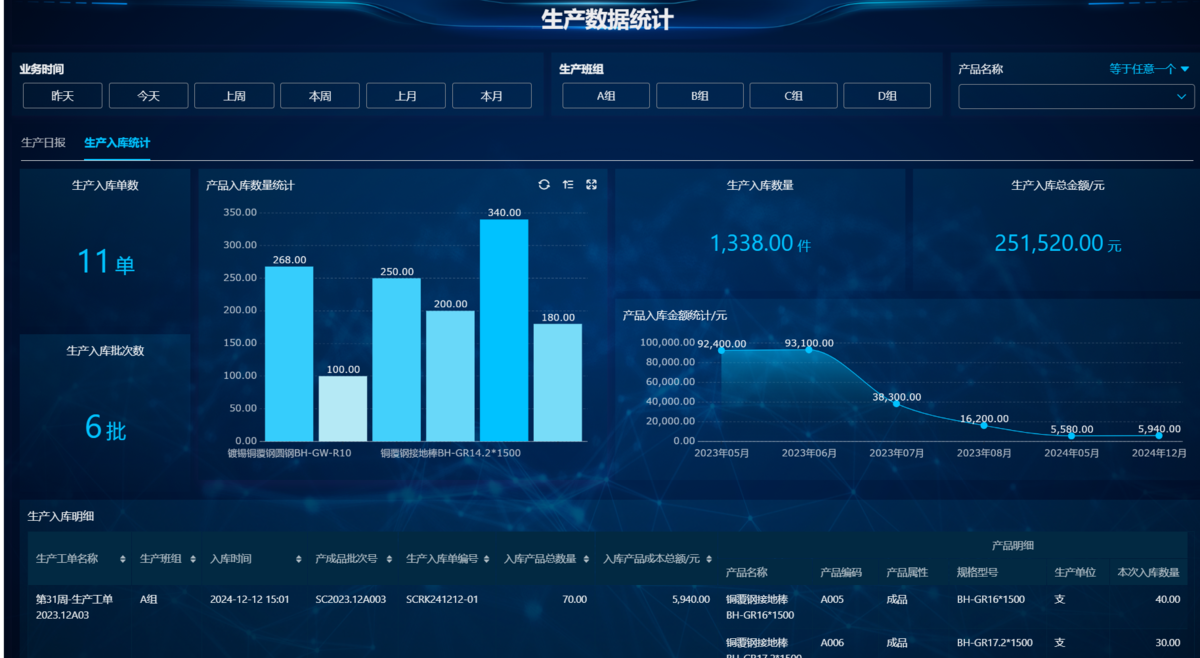Click the fullscreen icon on 产品入库数量统计 panel
Screen dimensions: 1200x658
(x=592, y=184)
